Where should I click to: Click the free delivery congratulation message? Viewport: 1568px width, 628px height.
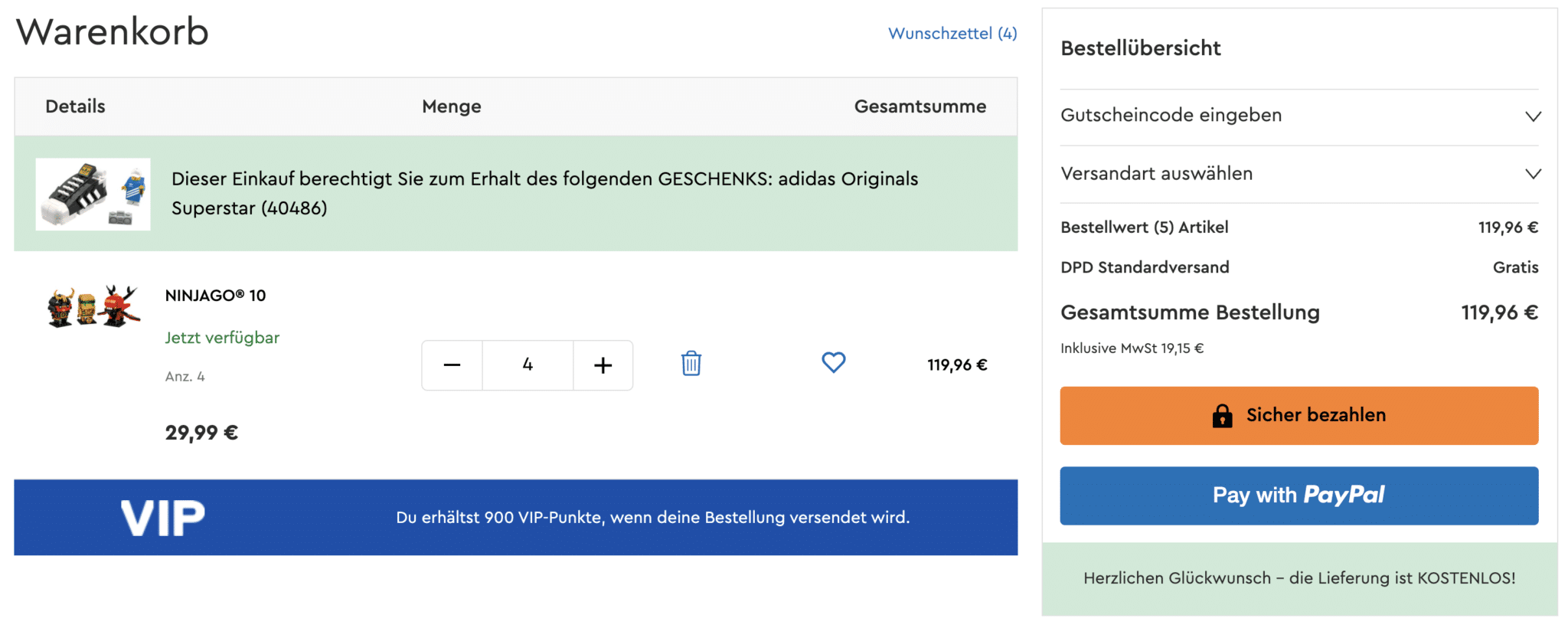(1299, 578)
